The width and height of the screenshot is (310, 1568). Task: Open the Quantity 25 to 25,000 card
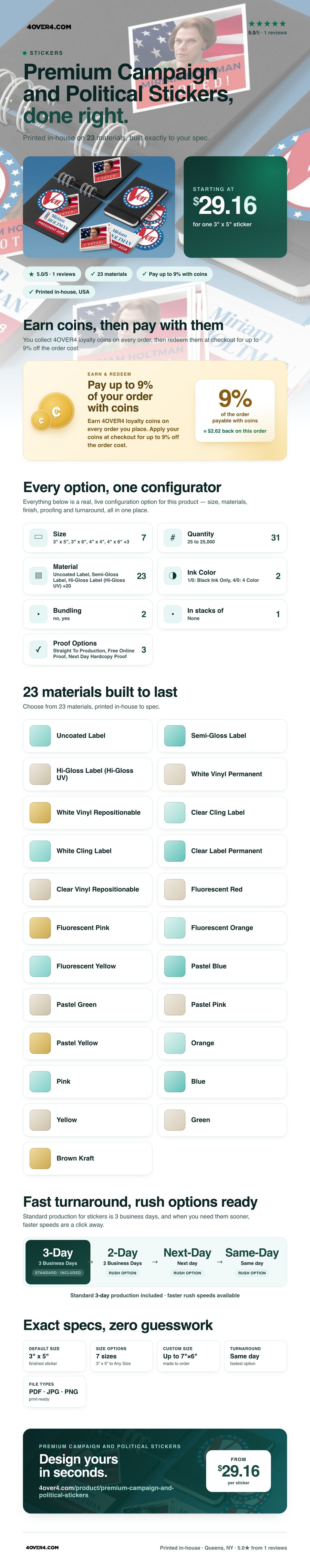click(x=222, y=538)
